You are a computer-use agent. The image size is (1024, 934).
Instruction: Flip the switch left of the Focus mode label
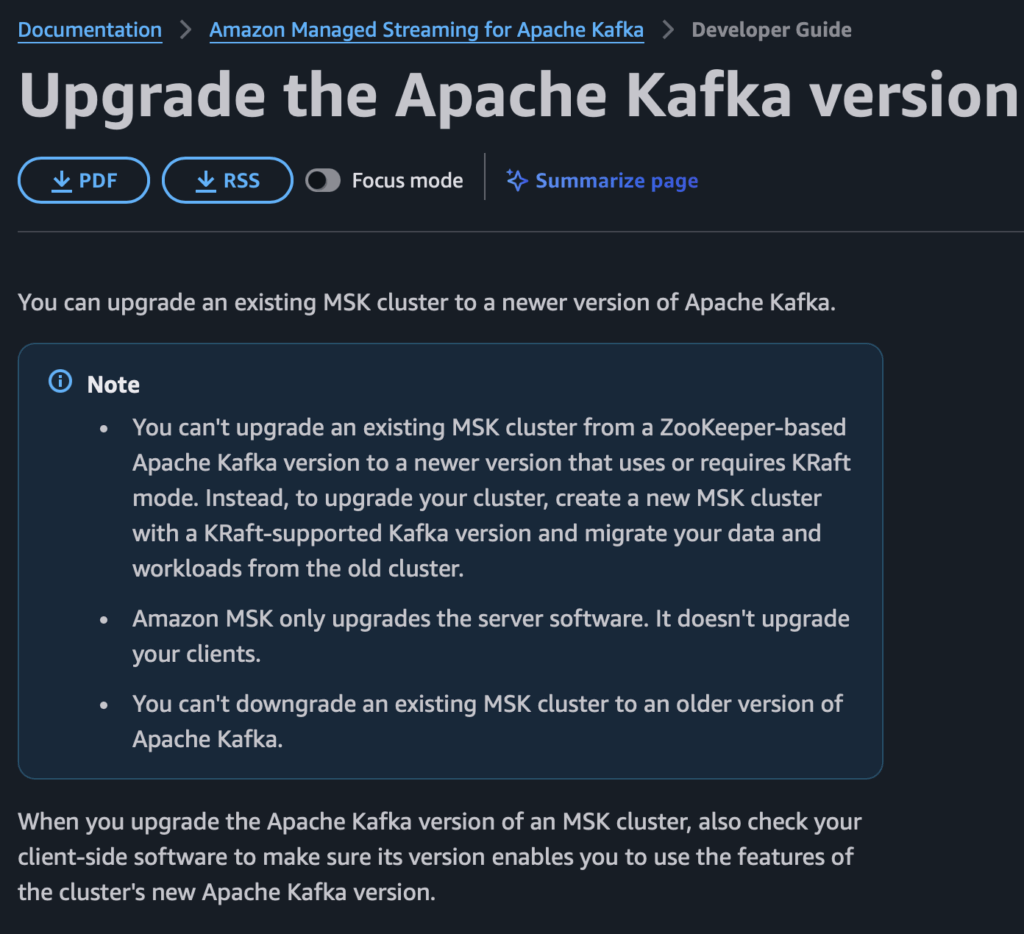pyautogui.click(x=322, y=179)
